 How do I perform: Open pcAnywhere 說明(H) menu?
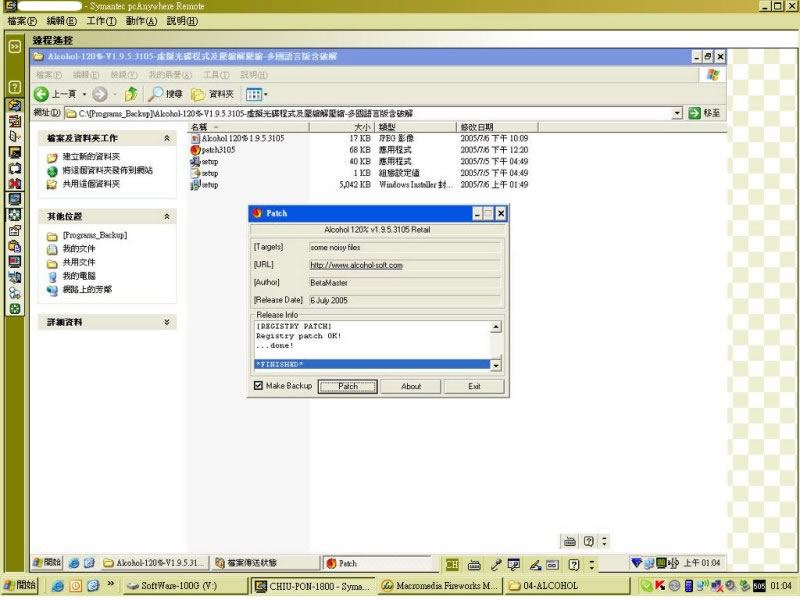click(x=182, y=21)
